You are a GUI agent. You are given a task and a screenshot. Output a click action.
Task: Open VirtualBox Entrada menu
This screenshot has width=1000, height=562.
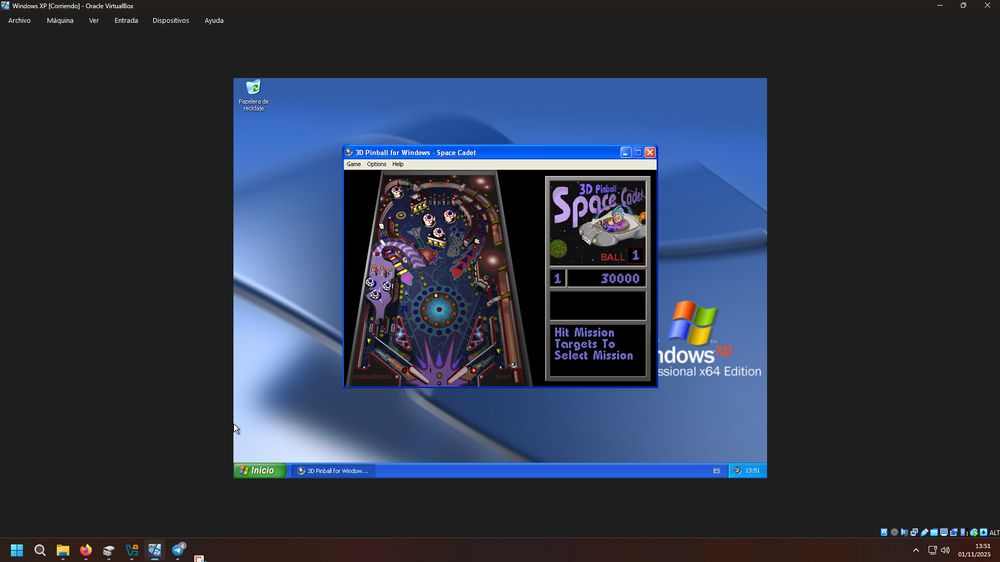coord(126,20)
